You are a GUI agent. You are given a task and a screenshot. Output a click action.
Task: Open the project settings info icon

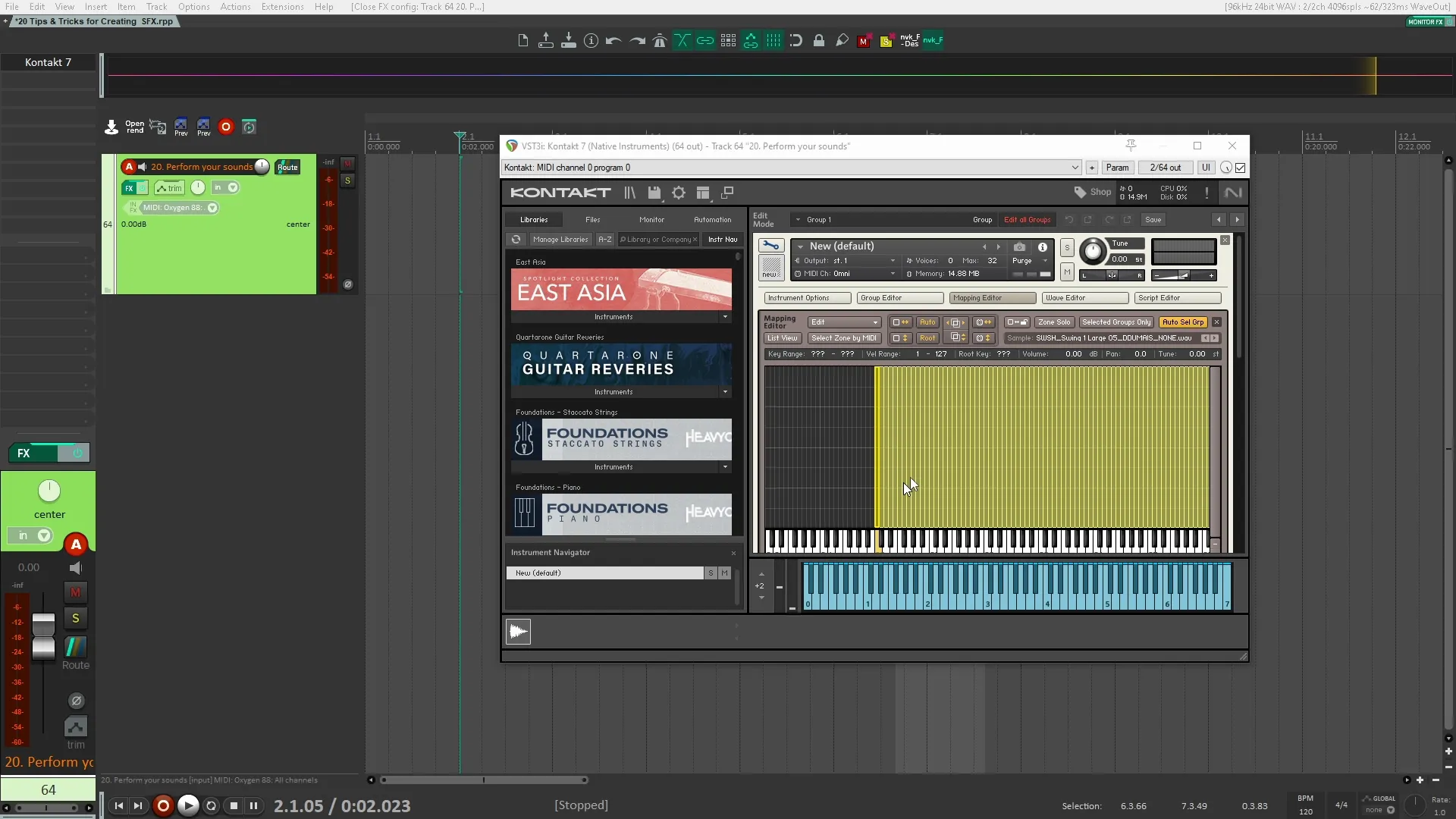tap(591, 41)
